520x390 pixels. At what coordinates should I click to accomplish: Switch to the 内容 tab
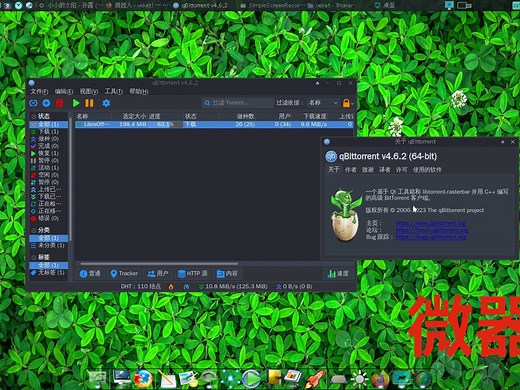click(227, 274)
